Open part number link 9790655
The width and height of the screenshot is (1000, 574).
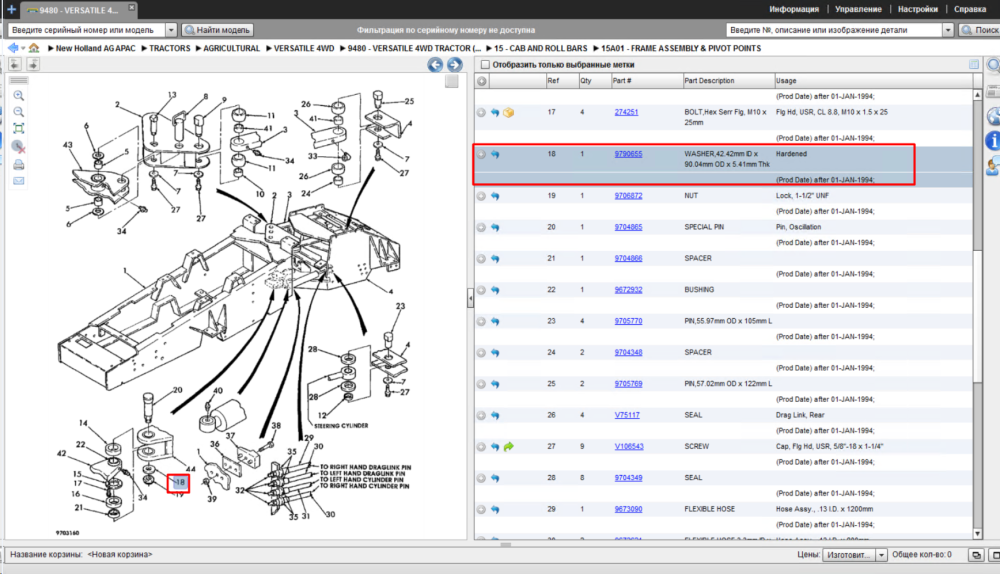(628, 154)
